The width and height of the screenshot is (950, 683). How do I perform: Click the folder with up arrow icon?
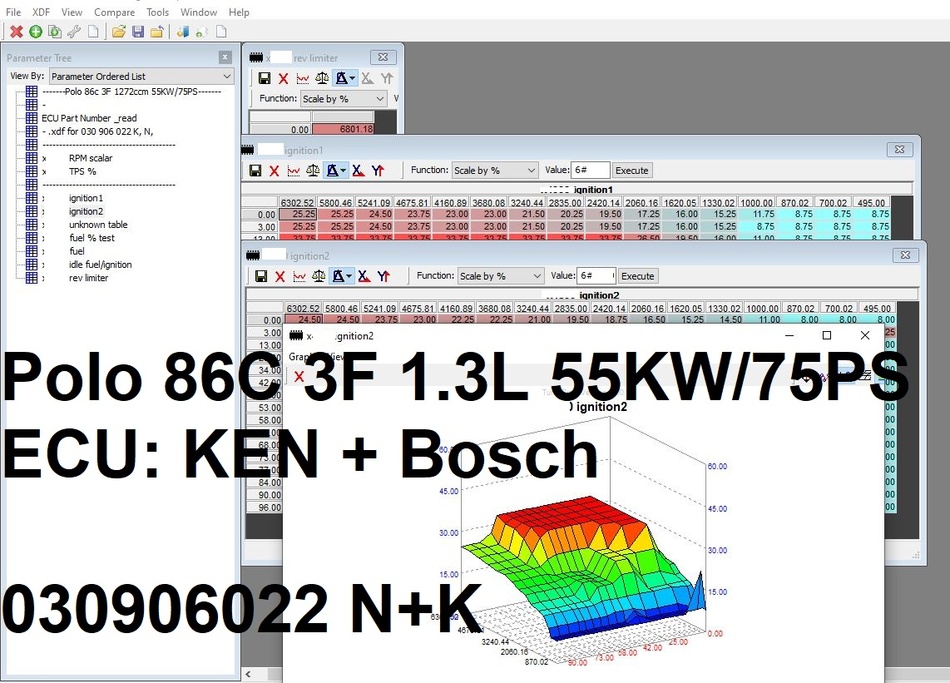click(x=157, y=32)
